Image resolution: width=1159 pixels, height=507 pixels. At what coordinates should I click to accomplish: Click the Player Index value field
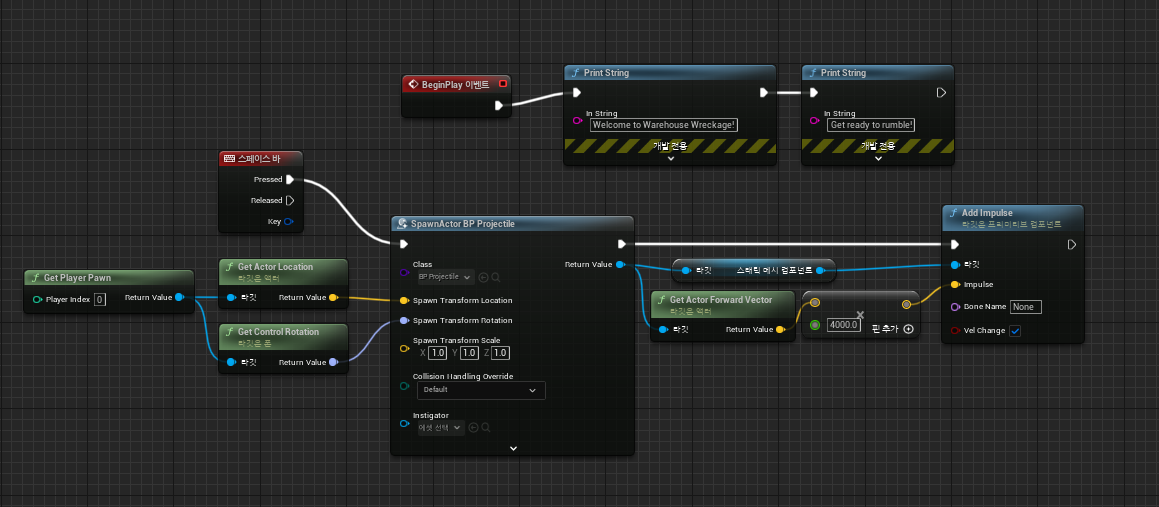[100, 298]
